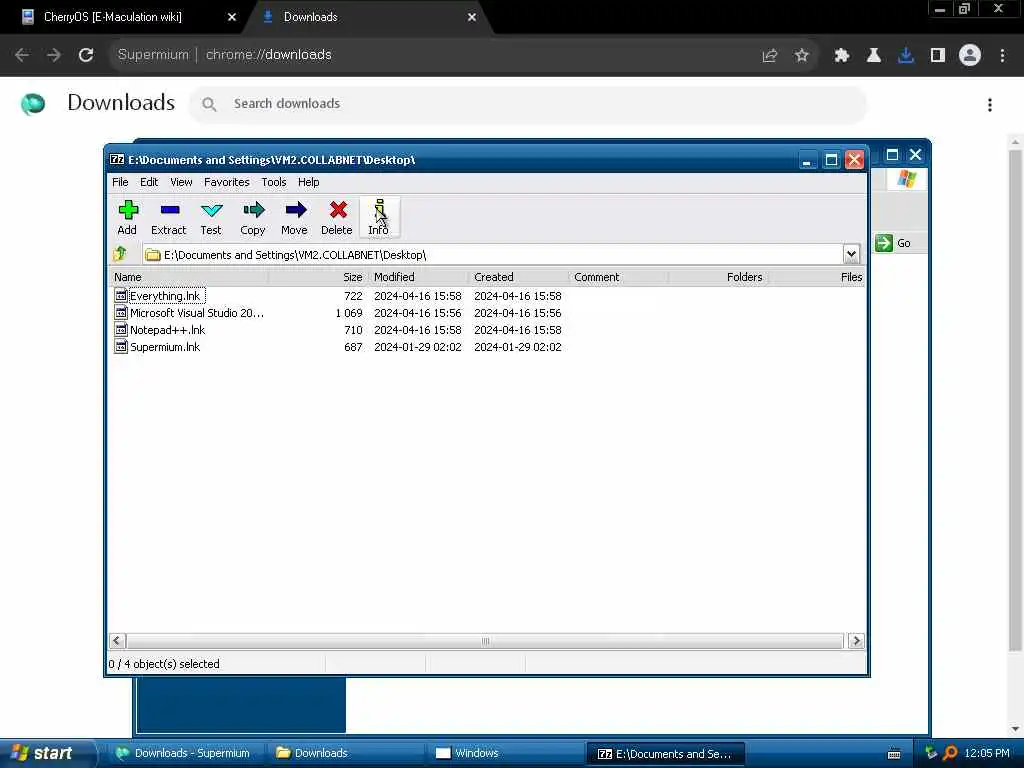Viewport: 1024px width, 768px height.
Task: Select the Microsoft Visual Studio 20... shortcut
Action: click(x=197, y=313)
